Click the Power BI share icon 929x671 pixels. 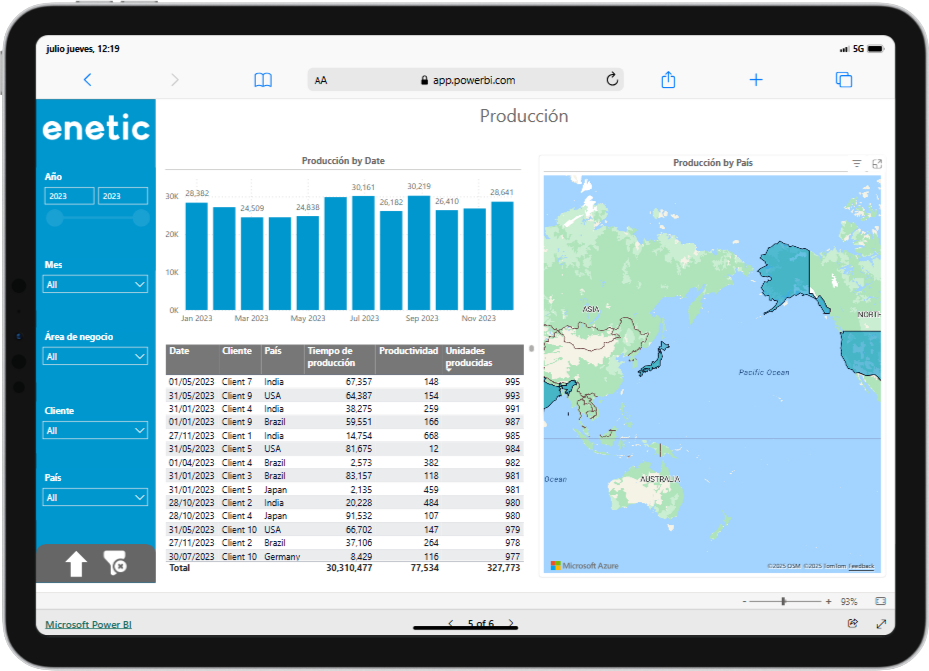pyautogui.click(x=853, y=623)
